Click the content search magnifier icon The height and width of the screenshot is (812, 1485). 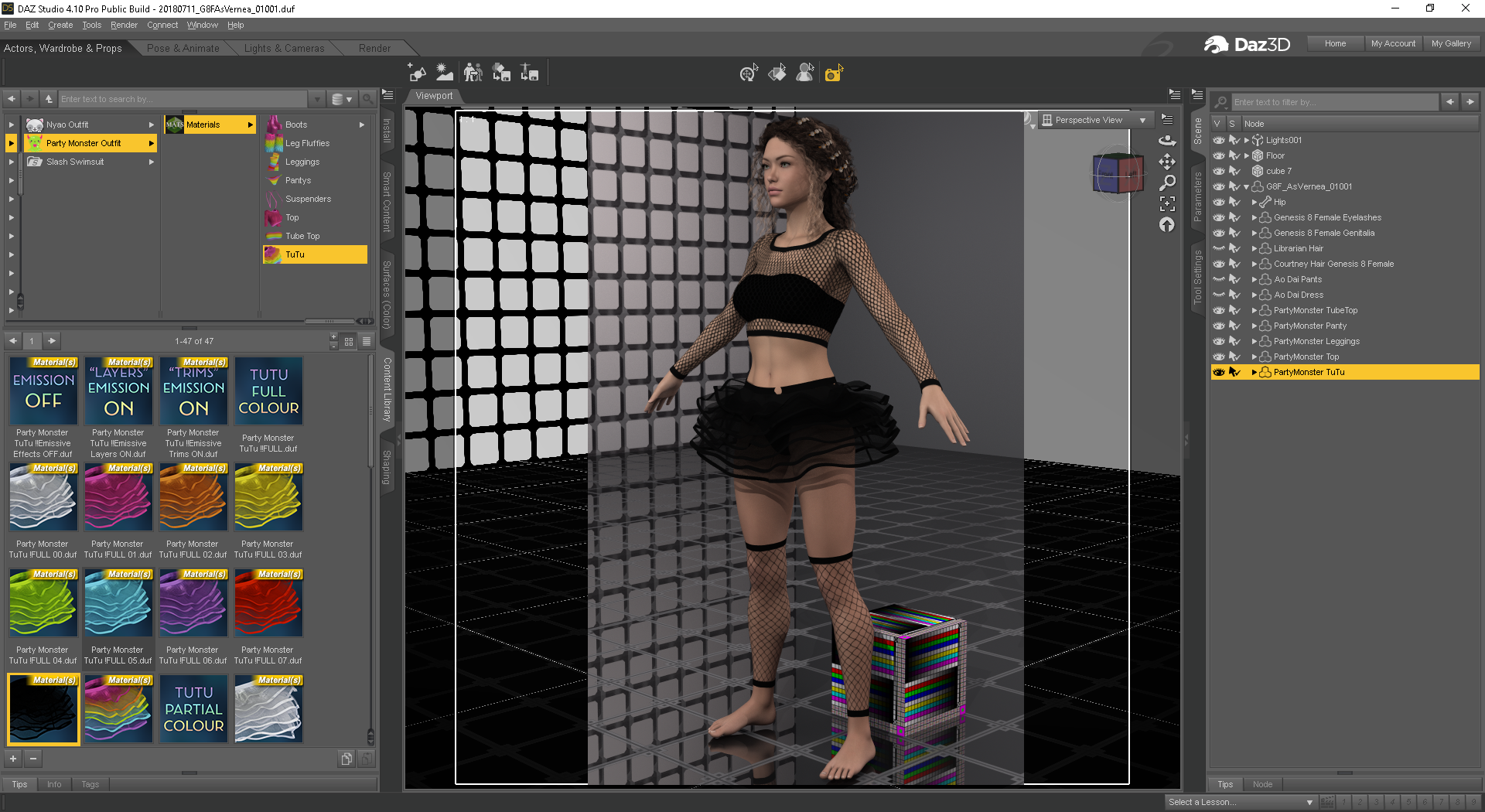click(x=368, y=99)
